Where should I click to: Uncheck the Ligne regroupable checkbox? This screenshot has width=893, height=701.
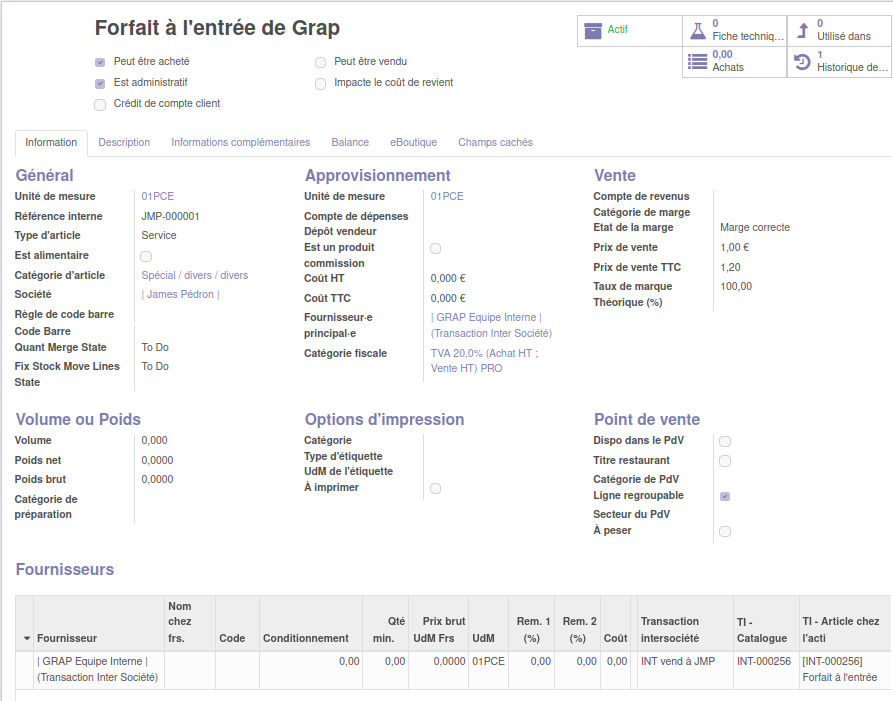(725, 496)
